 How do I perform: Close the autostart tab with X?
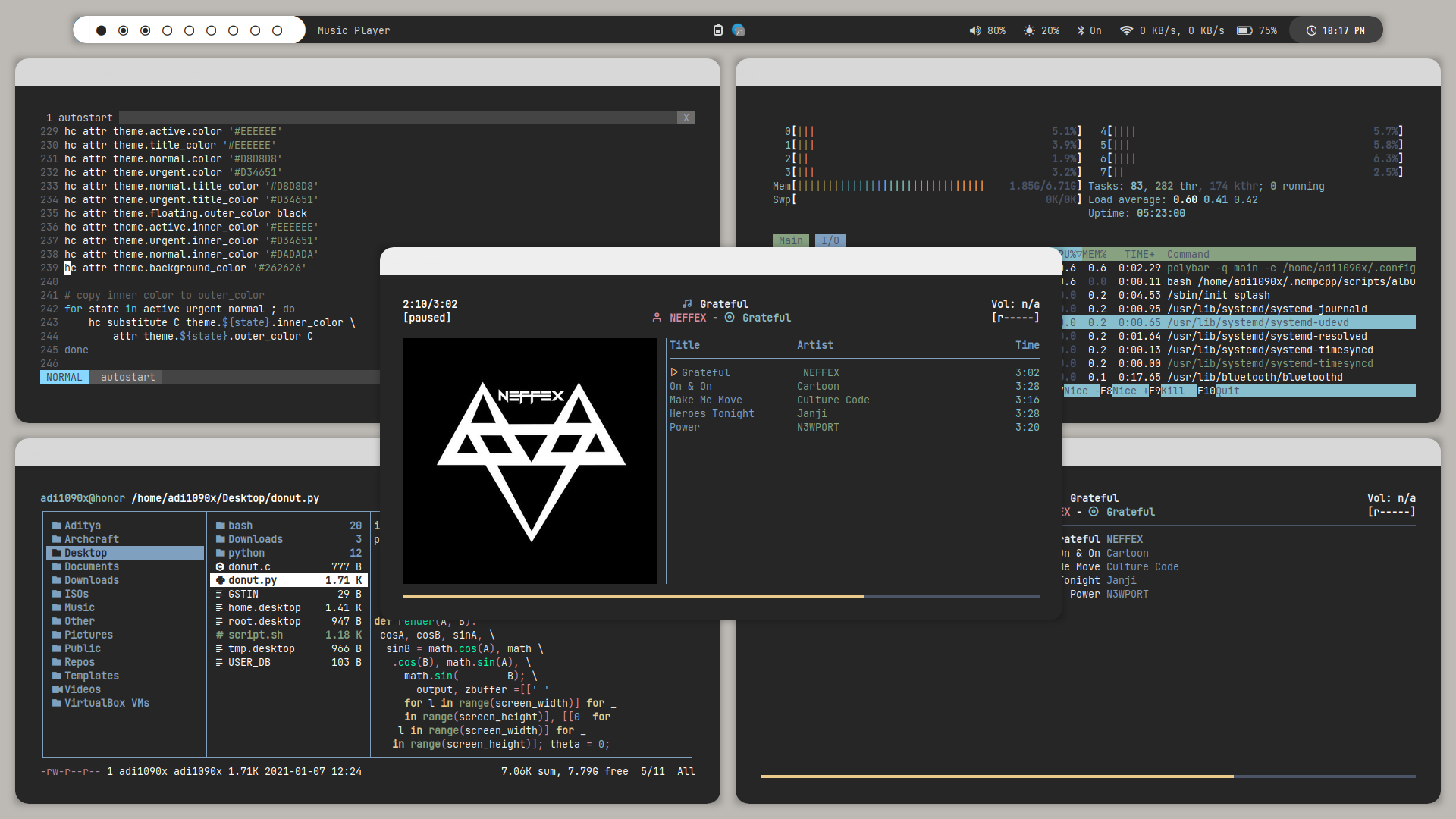686,118
